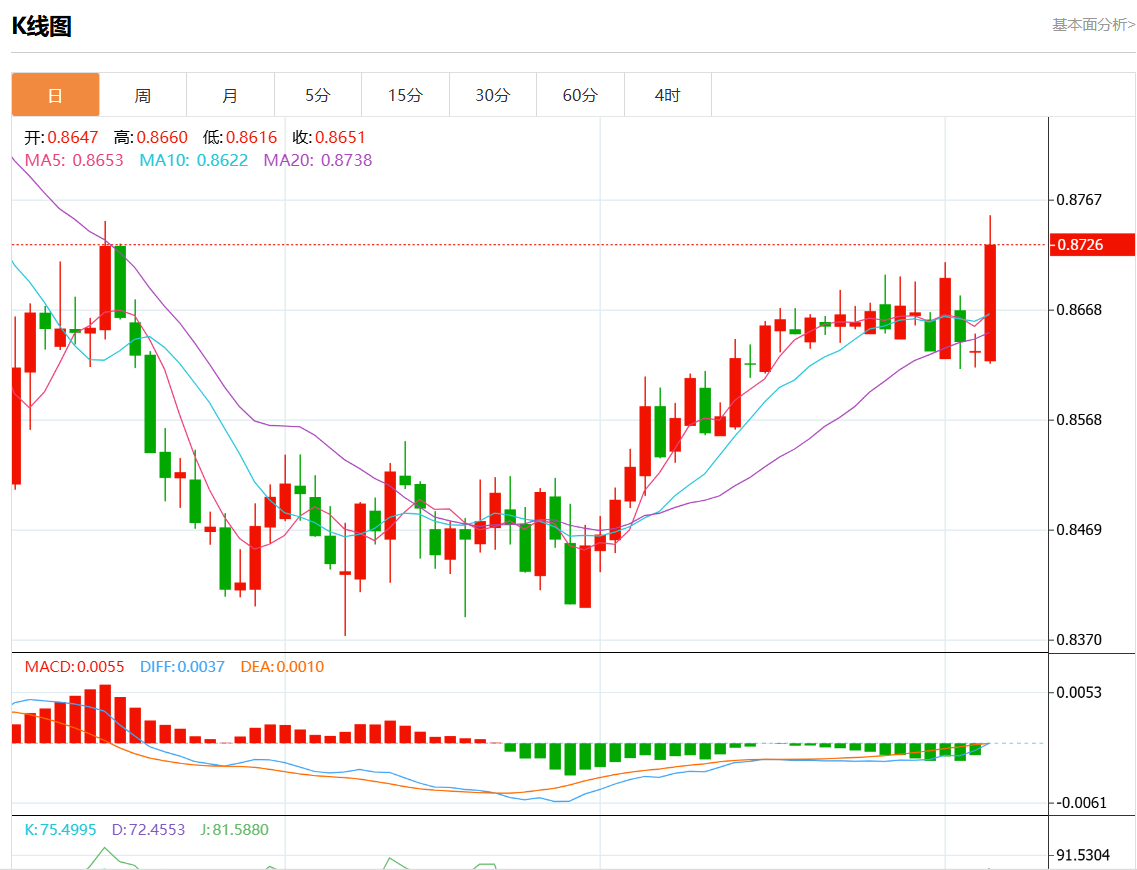Click the MACD:0.0055 indicator label
The width and height of the screenshot is (1137, 870).
(x=75, y=666)
